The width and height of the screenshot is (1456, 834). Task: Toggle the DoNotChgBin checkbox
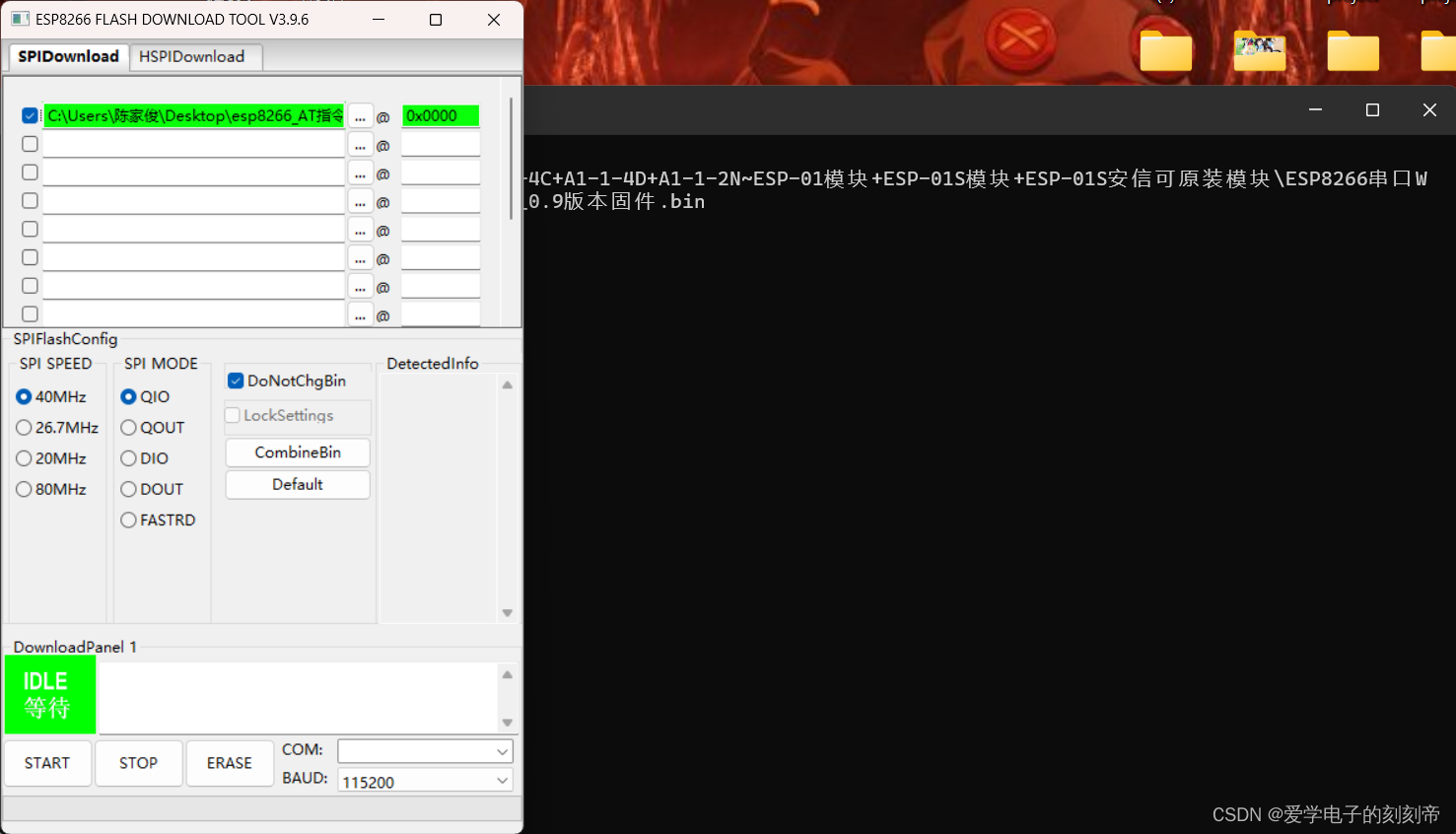coord(236,381)
